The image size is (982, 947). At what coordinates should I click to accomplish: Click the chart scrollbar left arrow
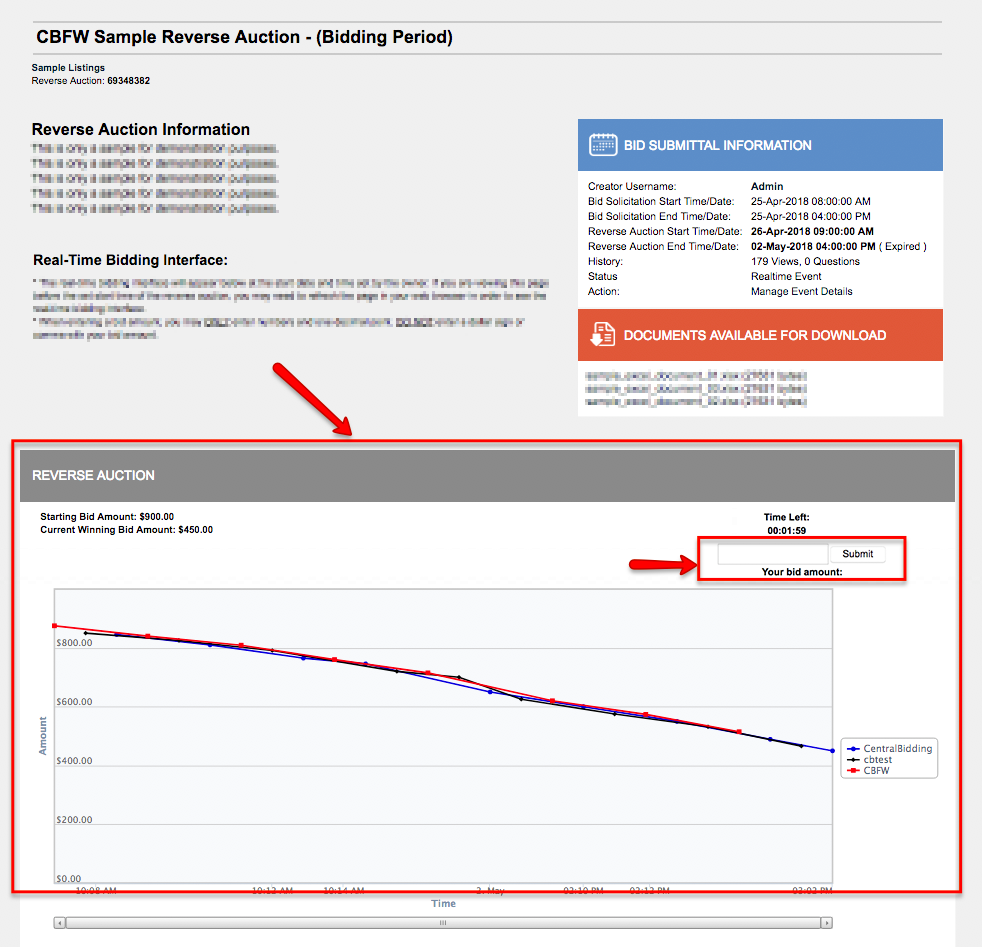(60, 923)
